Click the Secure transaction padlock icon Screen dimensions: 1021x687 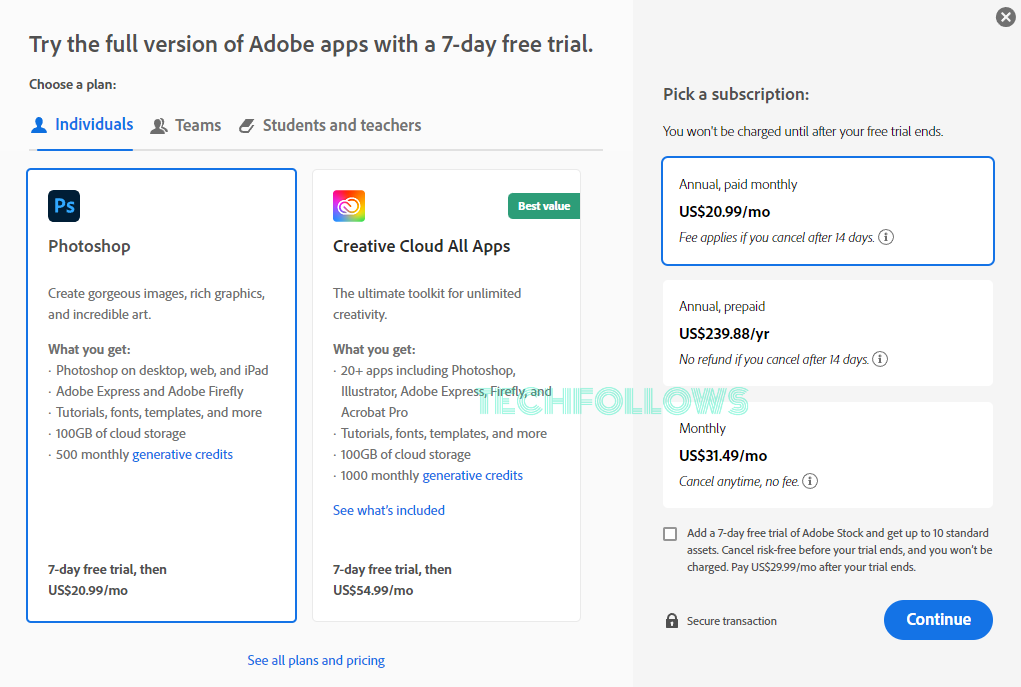pyautogui.click(x=672, y=621)
